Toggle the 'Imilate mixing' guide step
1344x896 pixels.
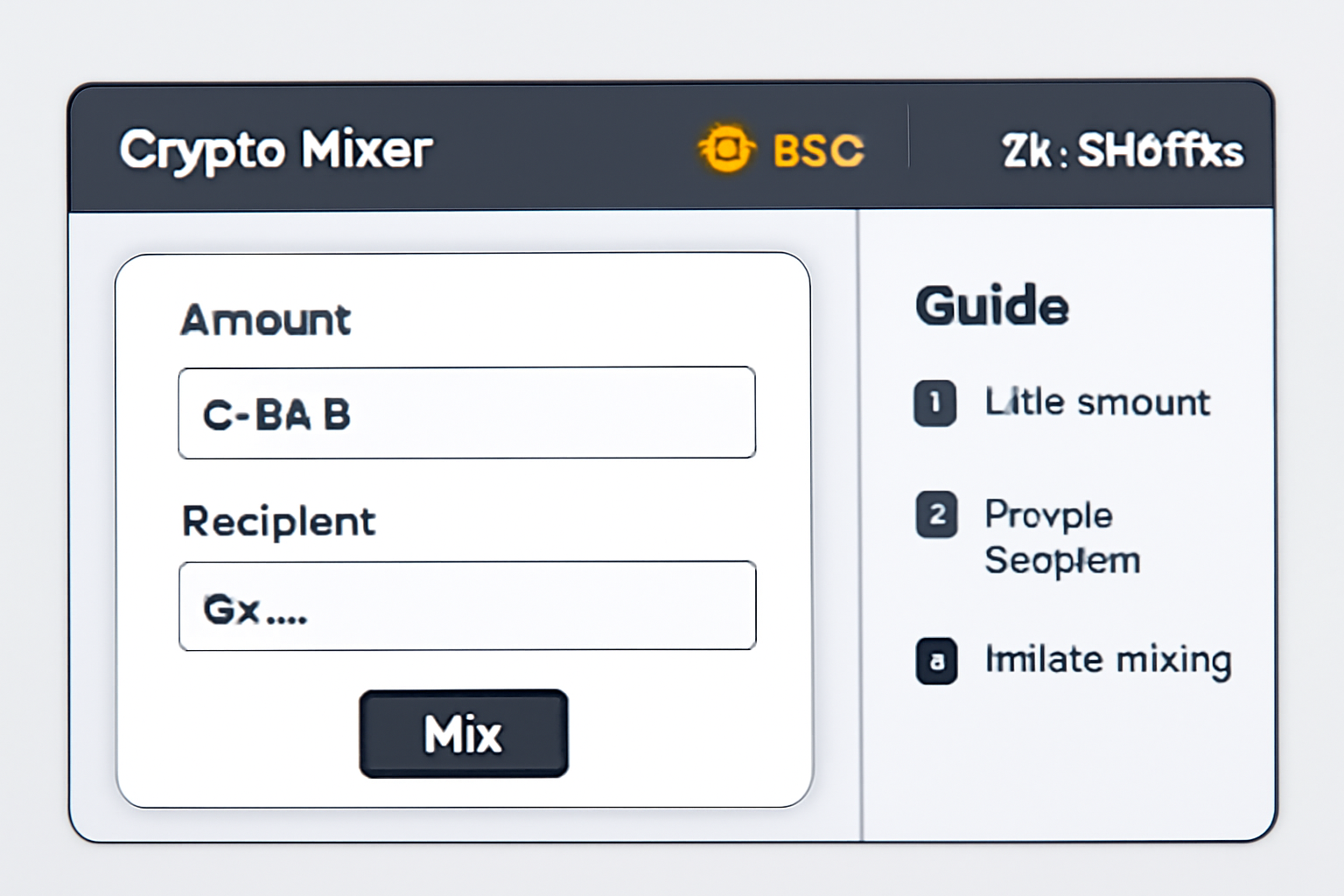click(1107, 661)
